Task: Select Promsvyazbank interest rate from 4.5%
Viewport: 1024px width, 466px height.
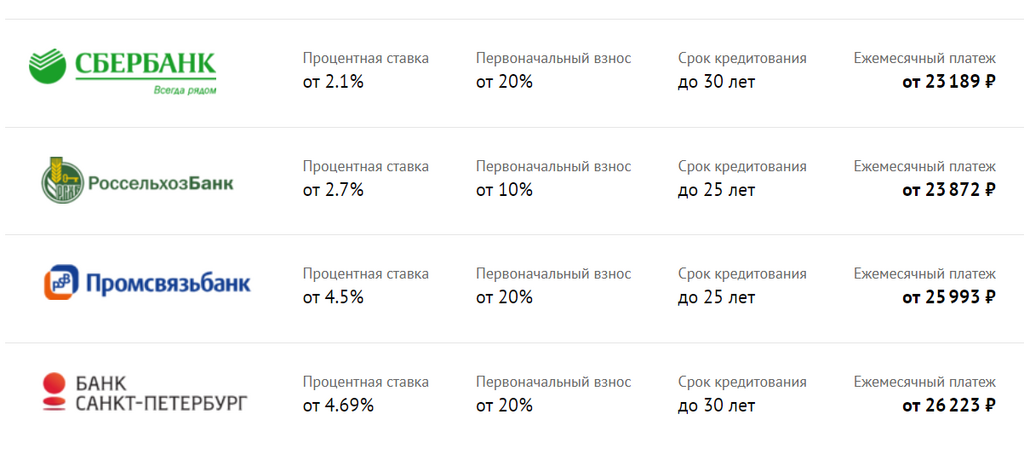Action: [x=333, y=298]
